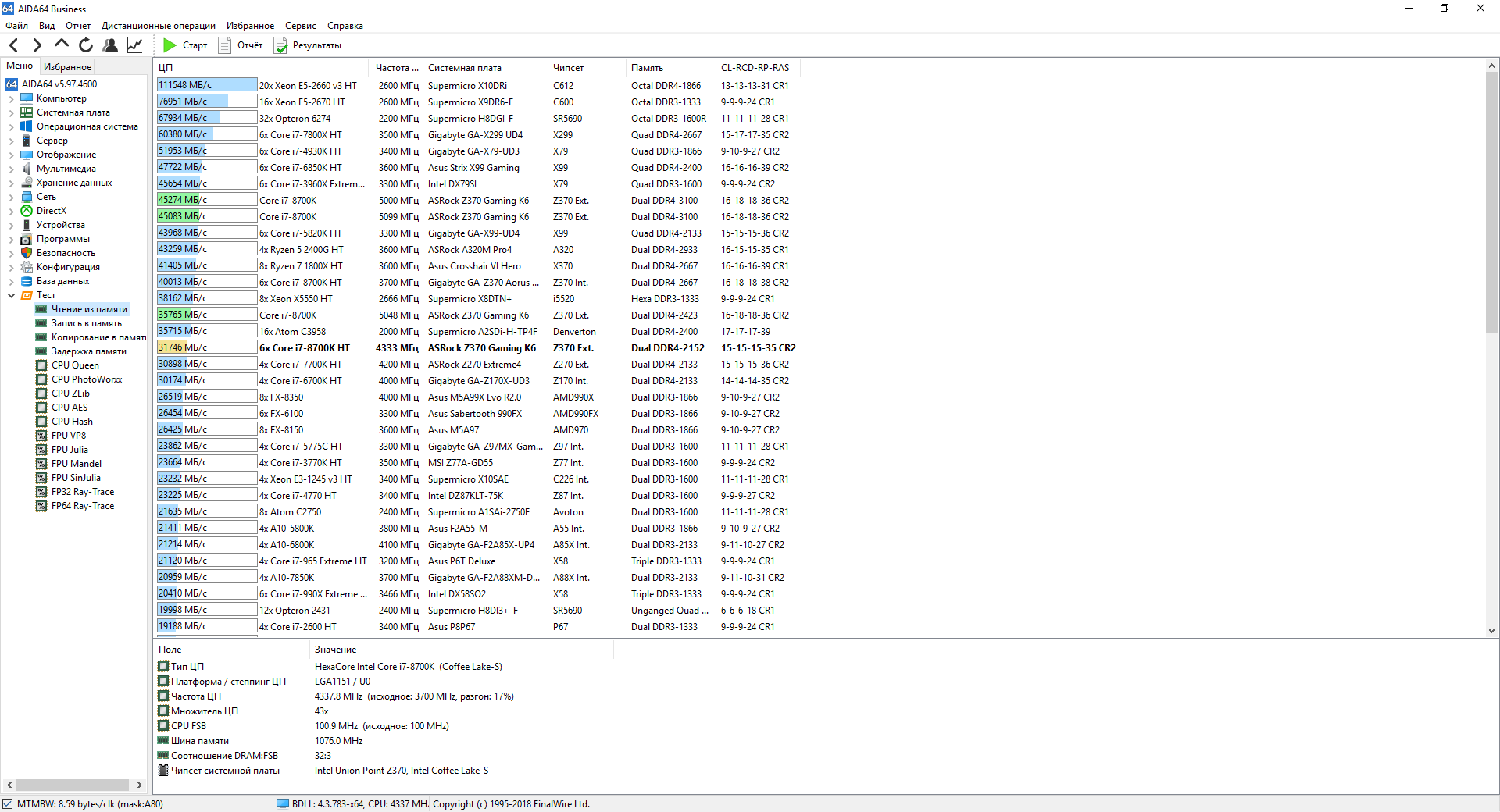Click the CPU Queen benchmark icon
The width and height of the screenshot is (1500, 812).
click(x=41, y=365)
